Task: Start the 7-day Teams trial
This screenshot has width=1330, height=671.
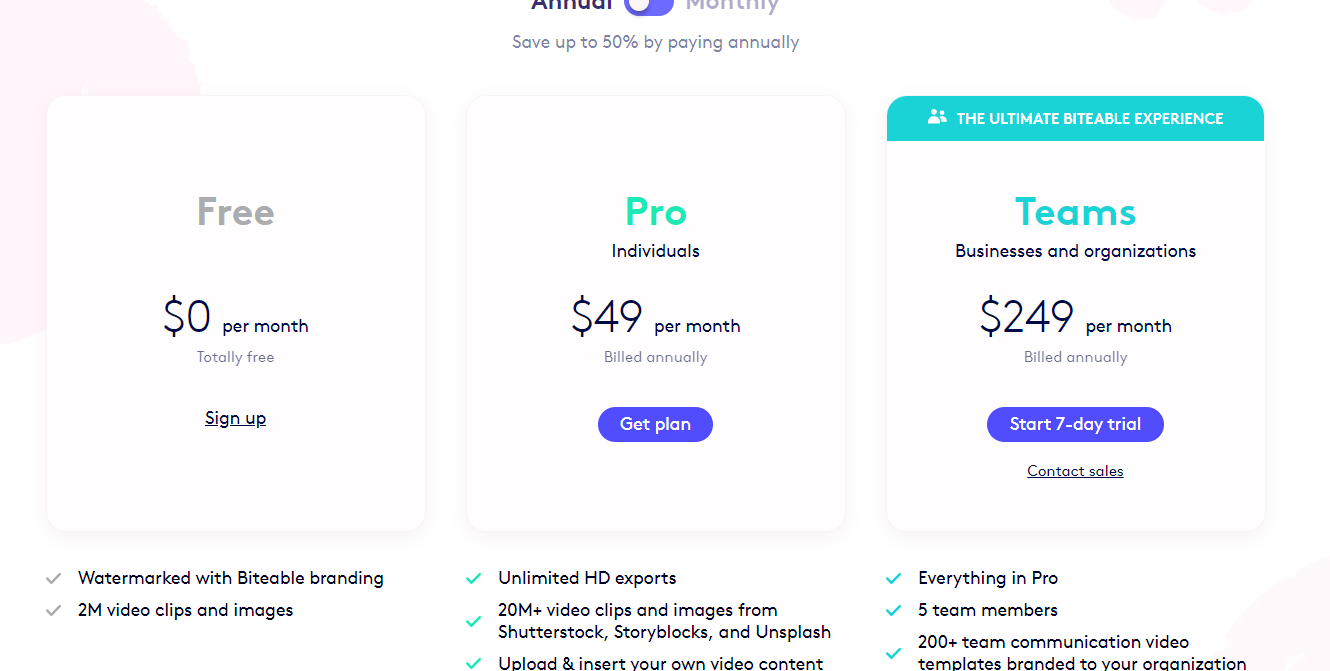Action: coord(1075,424)
